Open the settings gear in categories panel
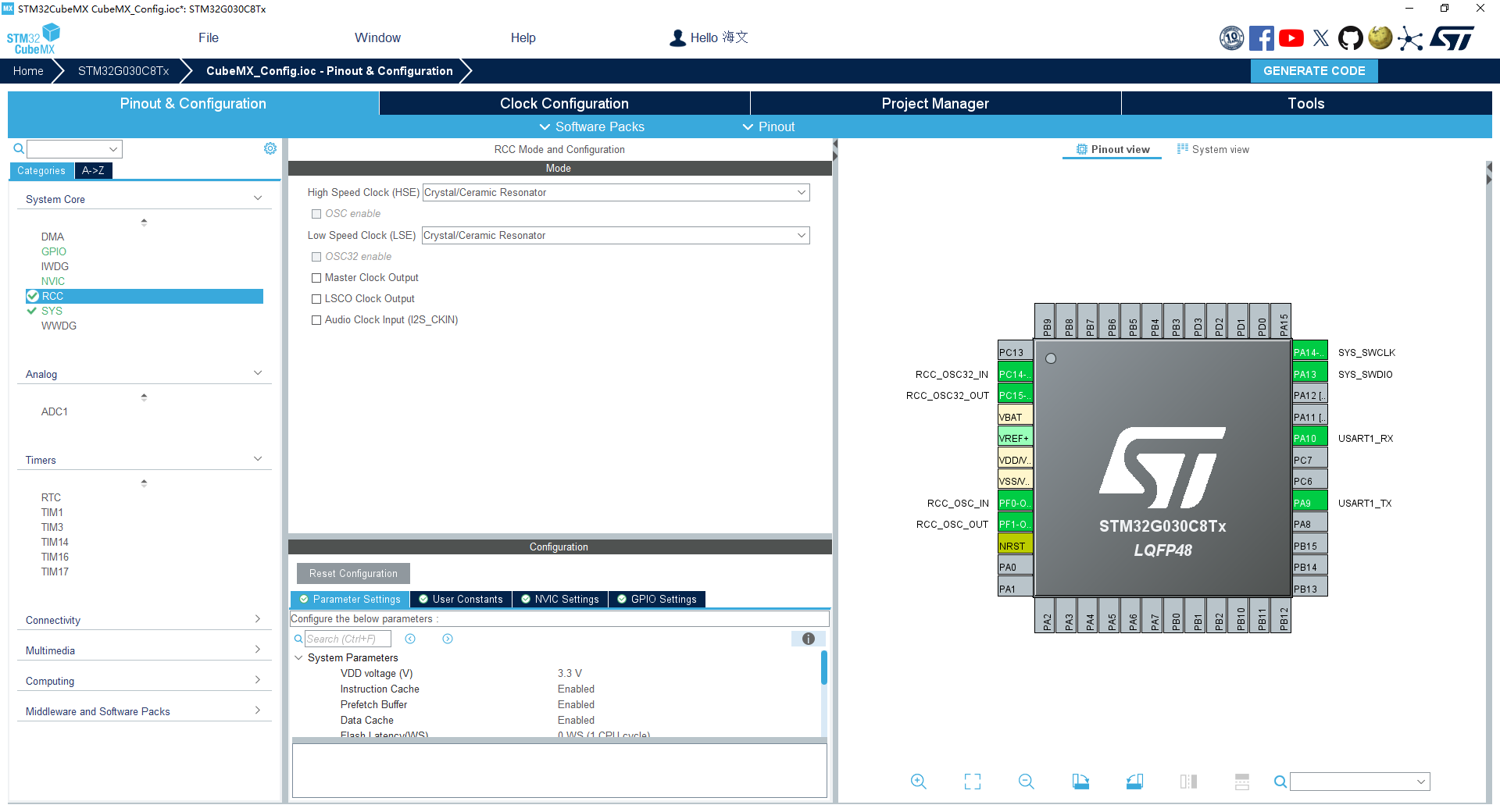 click(x=270, y=148)
